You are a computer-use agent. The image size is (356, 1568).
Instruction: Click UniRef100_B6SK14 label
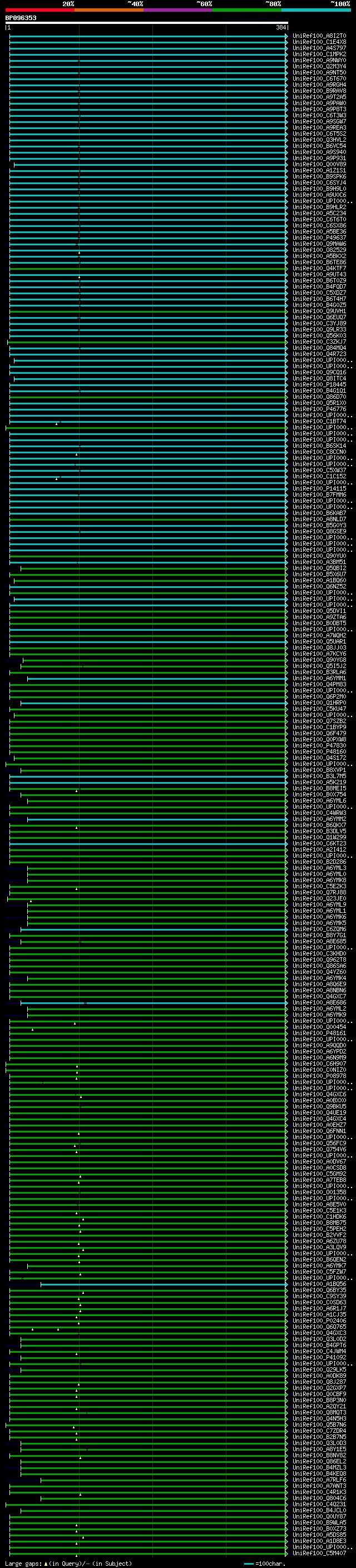click(x=319, y=446)
